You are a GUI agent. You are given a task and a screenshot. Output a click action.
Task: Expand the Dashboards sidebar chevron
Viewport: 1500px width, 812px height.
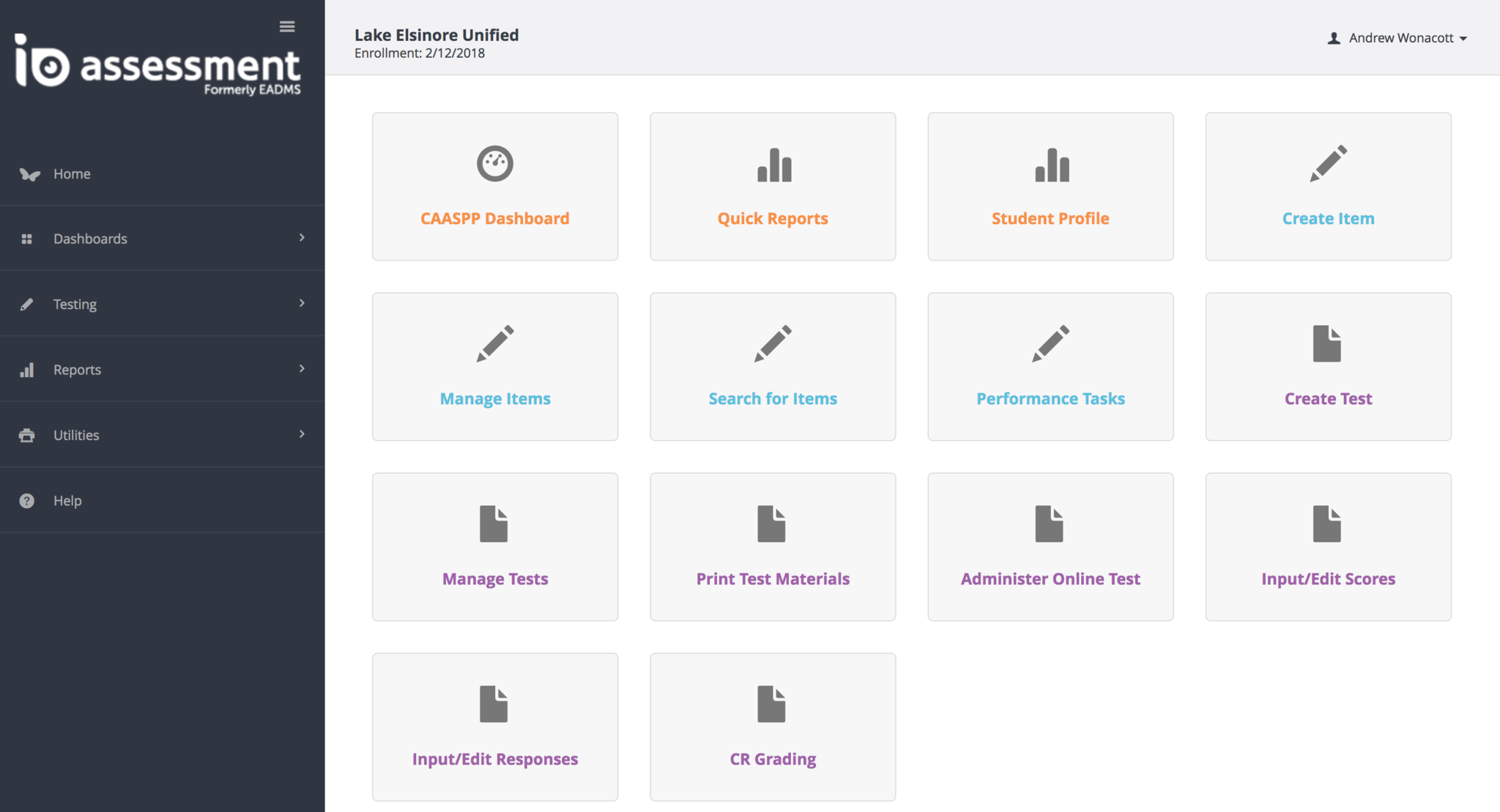[x=302, y=238]
